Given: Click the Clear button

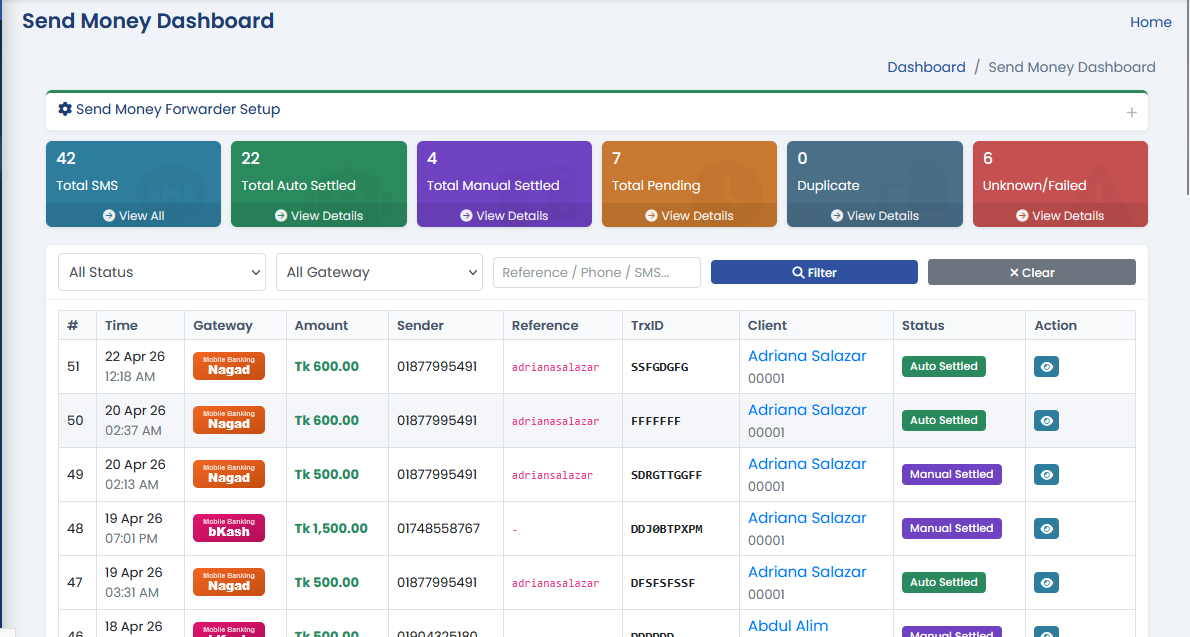Looking at the screenshot, I should tap(1031, 272).
